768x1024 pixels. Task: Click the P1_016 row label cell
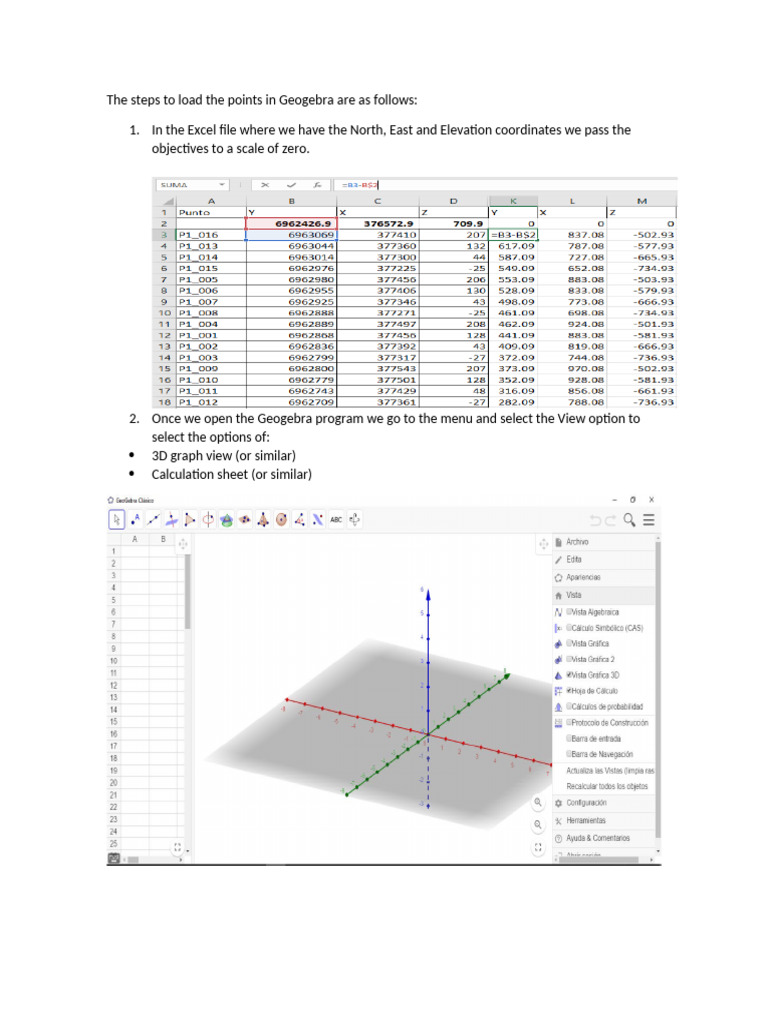point(211,234)
